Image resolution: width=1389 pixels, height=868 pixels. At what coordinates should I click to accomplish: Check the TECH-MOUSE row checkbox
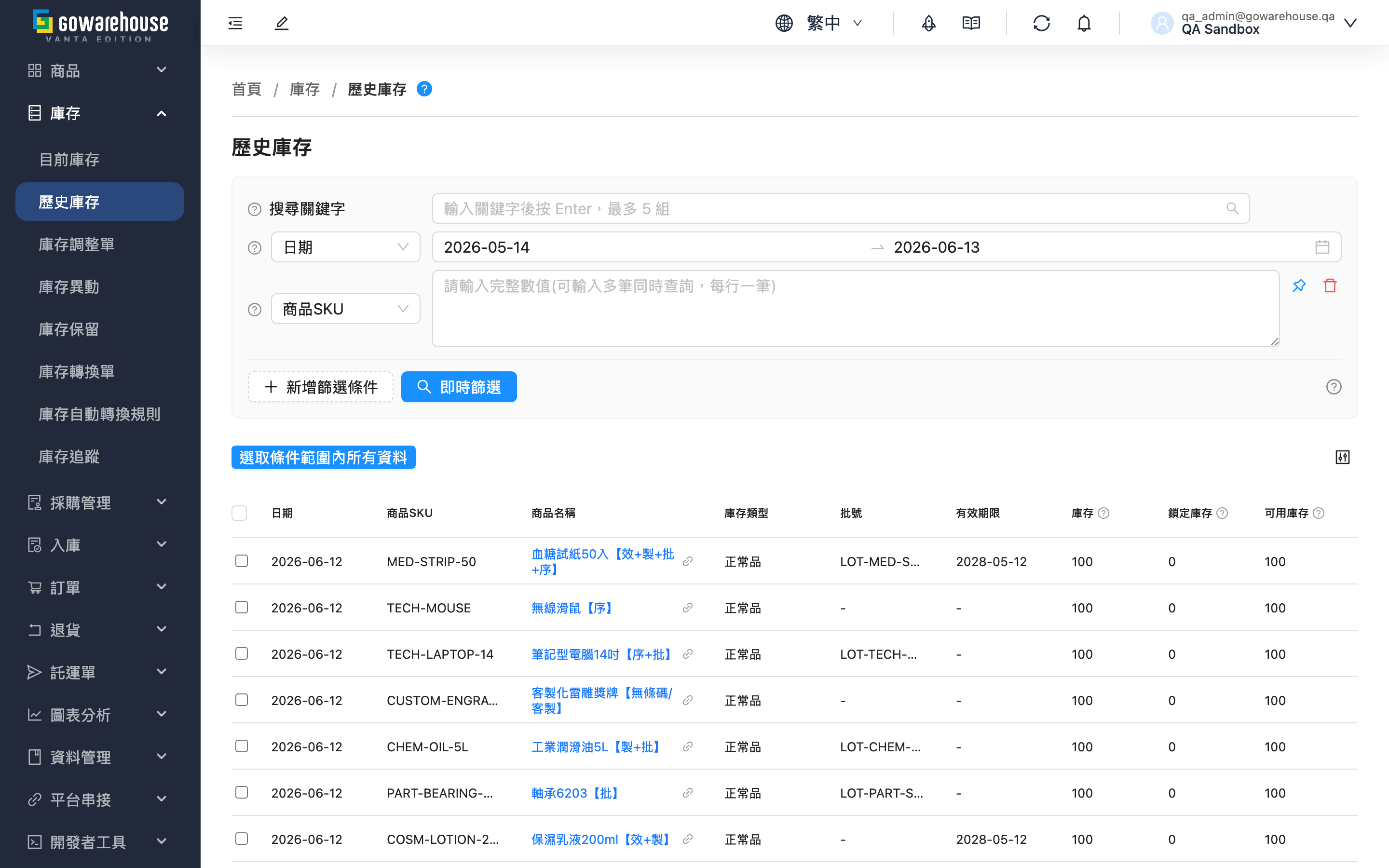point(242,608)
